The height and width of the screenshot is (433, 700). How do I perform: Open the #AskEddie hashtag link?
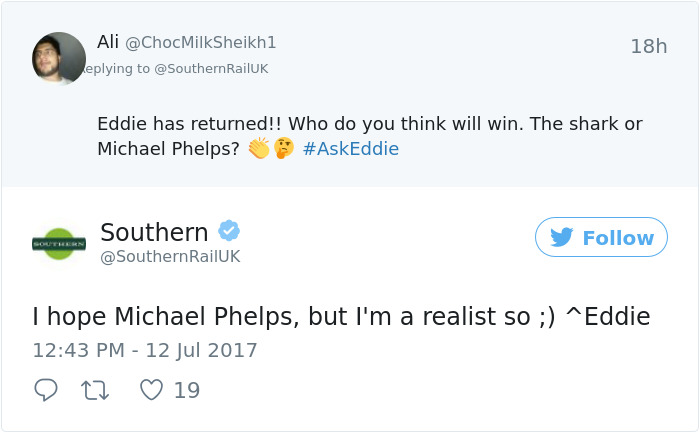coord(350,149)
